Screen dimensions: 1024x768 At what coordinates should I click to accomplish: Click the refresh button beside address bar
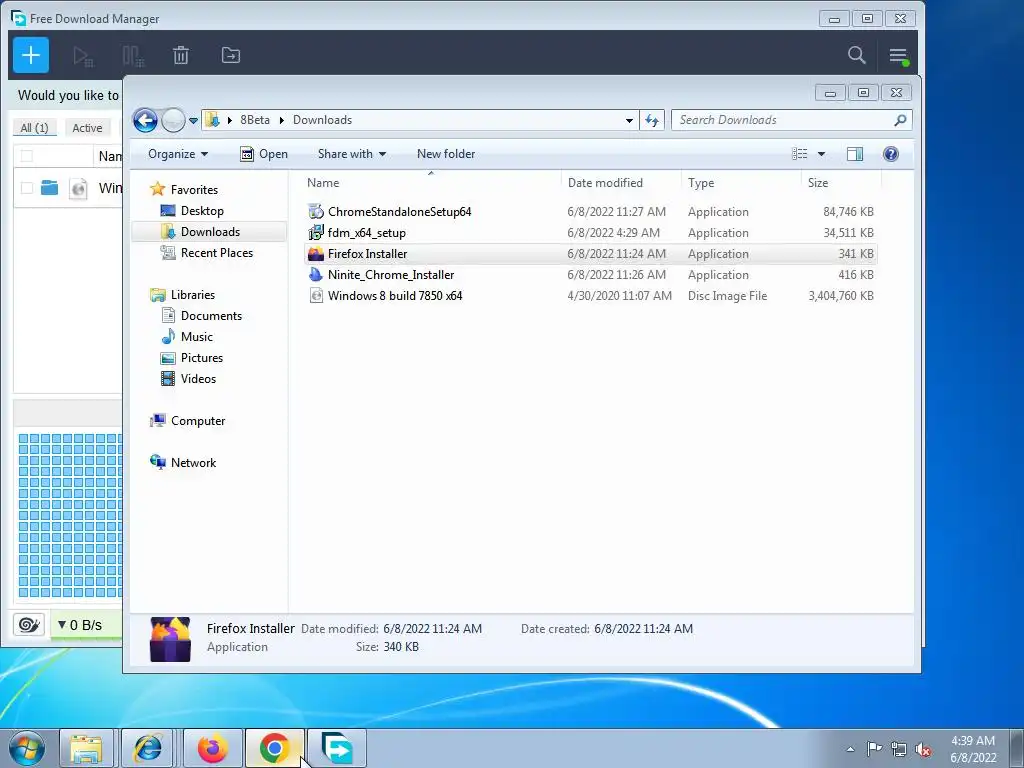coord(652,120)
